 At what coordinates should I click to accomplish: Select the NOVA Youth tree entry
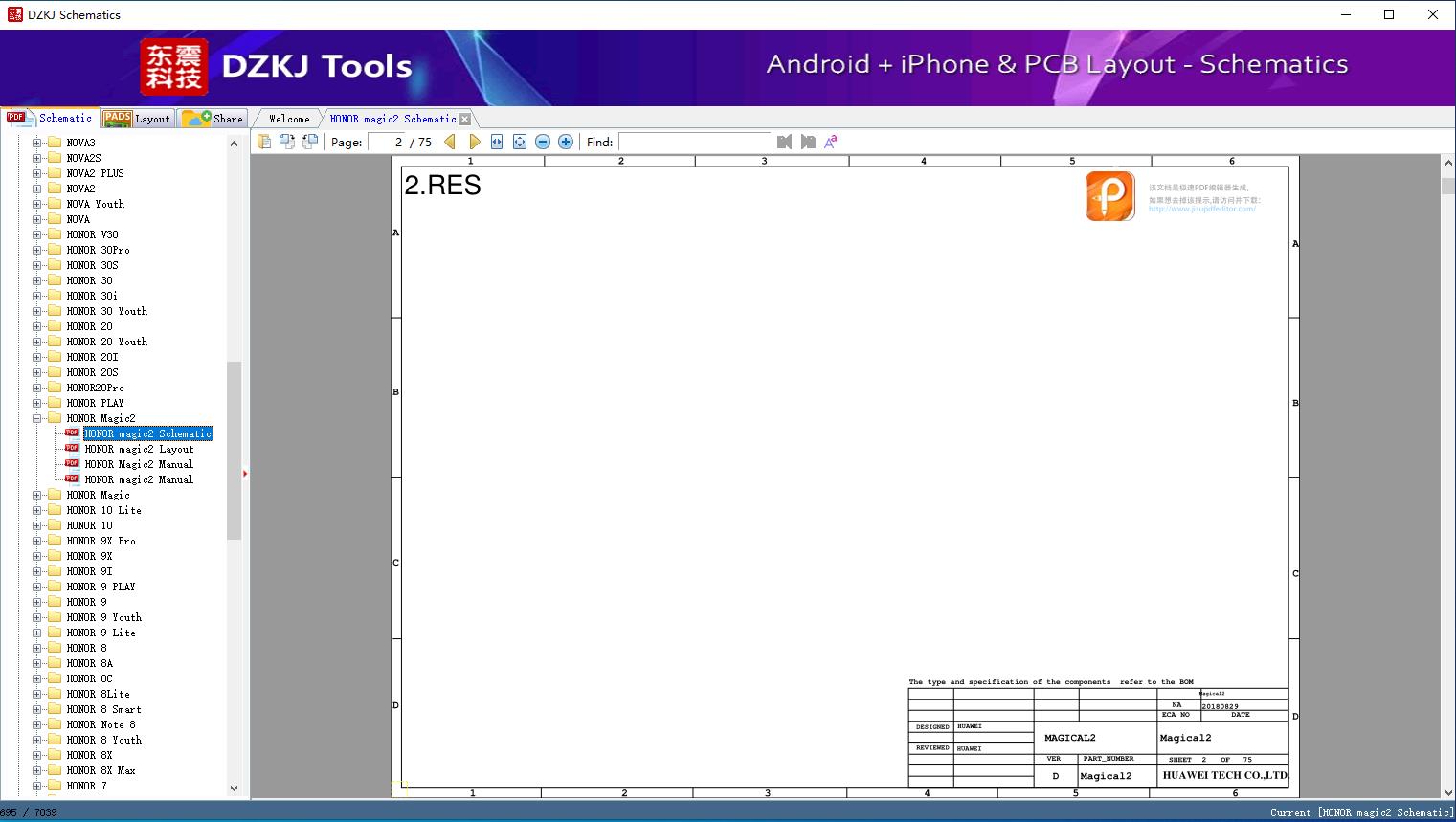point(95,204)
